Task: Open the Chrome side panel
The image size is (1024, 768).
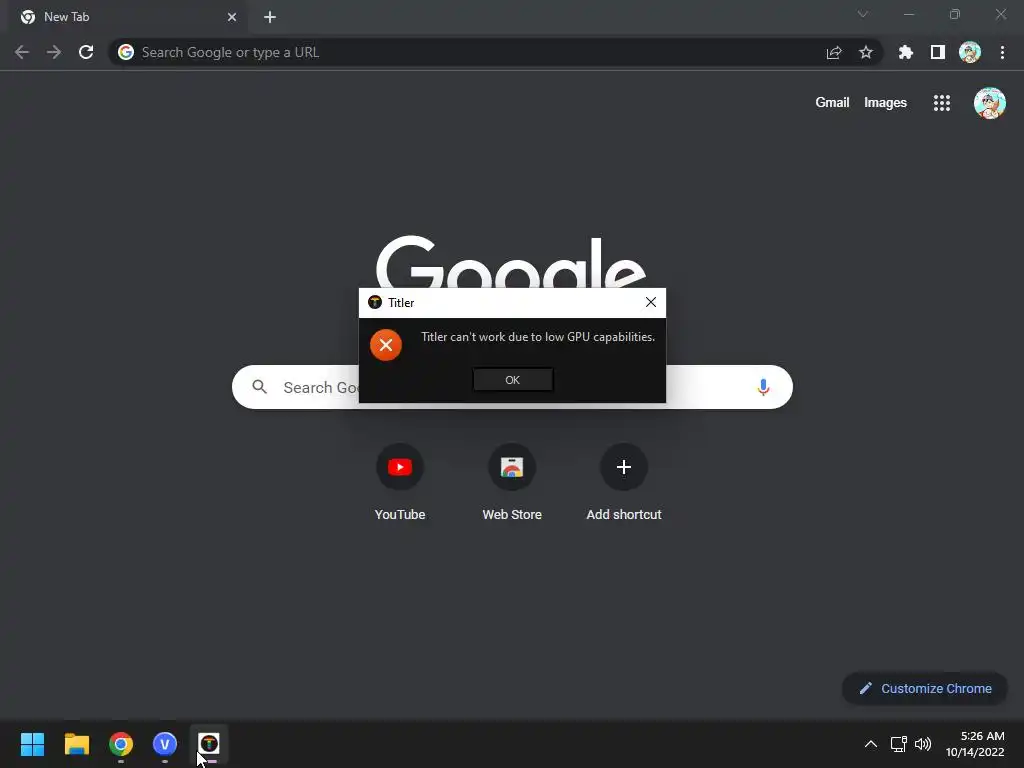Action: coord(938,52)
